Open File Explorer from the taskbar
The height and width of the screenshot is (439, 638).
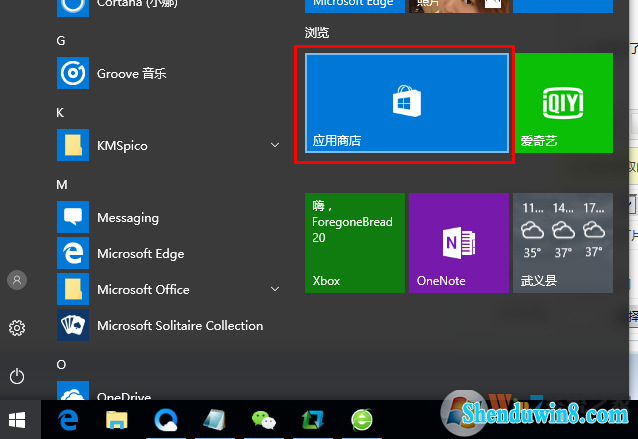(x=117, y=420)
